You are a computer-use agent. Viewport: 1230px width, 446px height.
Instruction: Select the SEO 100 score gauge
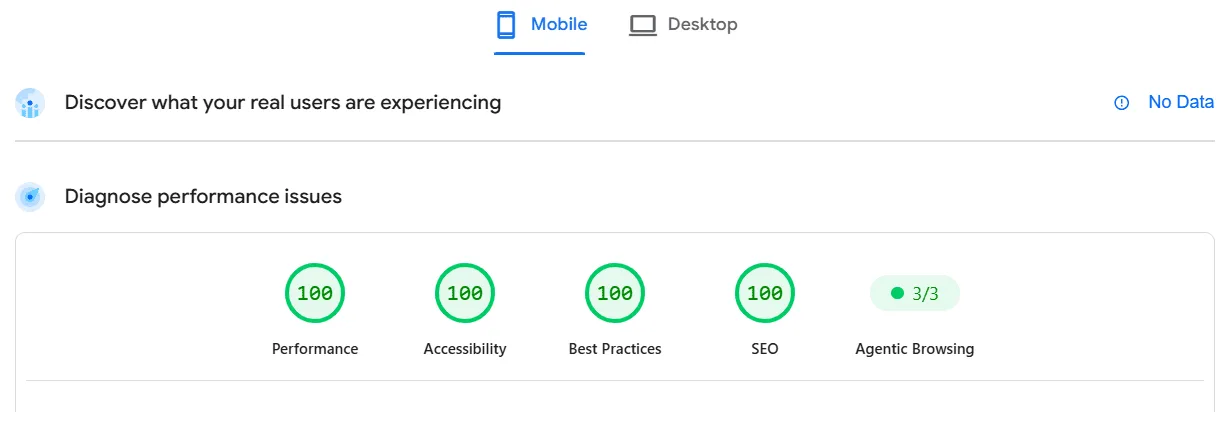[765, 293]
